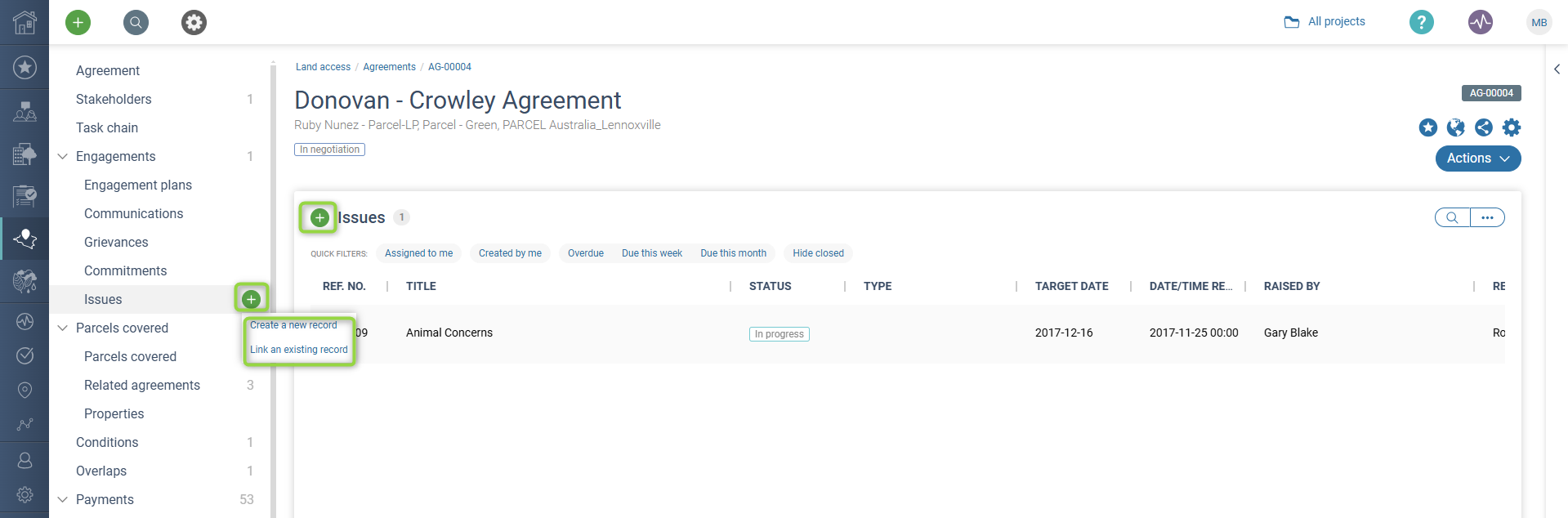Screen dimensions: 1568x518
Task: Open the settings gear in top bar
Action: [x=194, y=22]
